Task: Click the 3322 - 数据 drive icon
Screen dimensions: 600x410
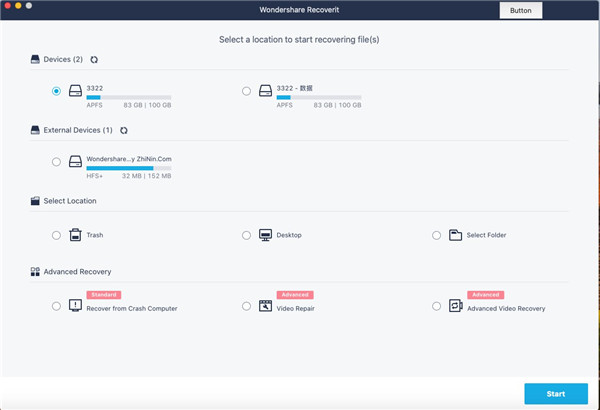Action: (266, 91)
